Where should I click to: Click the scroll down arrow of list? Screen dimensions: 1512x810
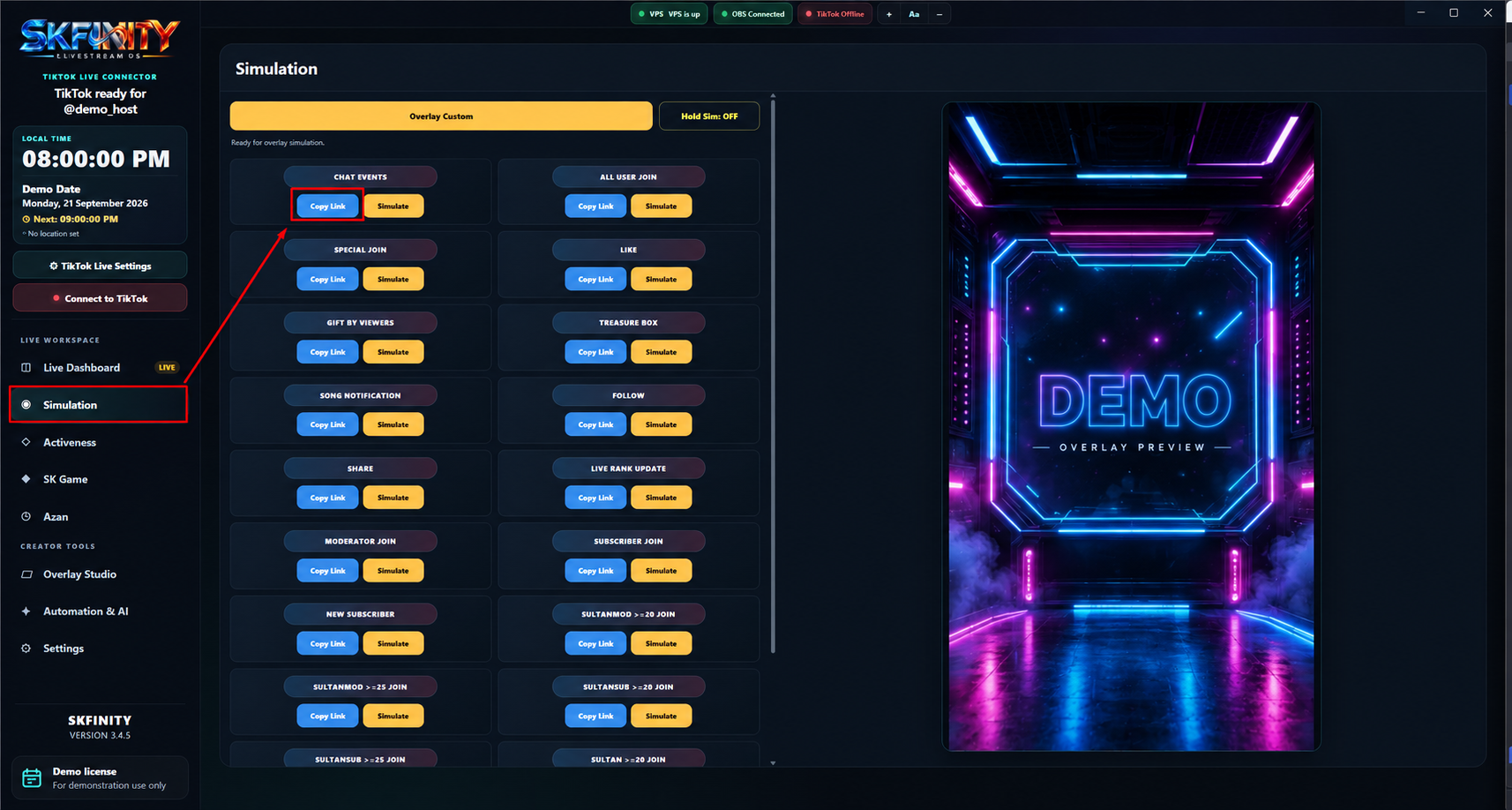coord(773,762)
